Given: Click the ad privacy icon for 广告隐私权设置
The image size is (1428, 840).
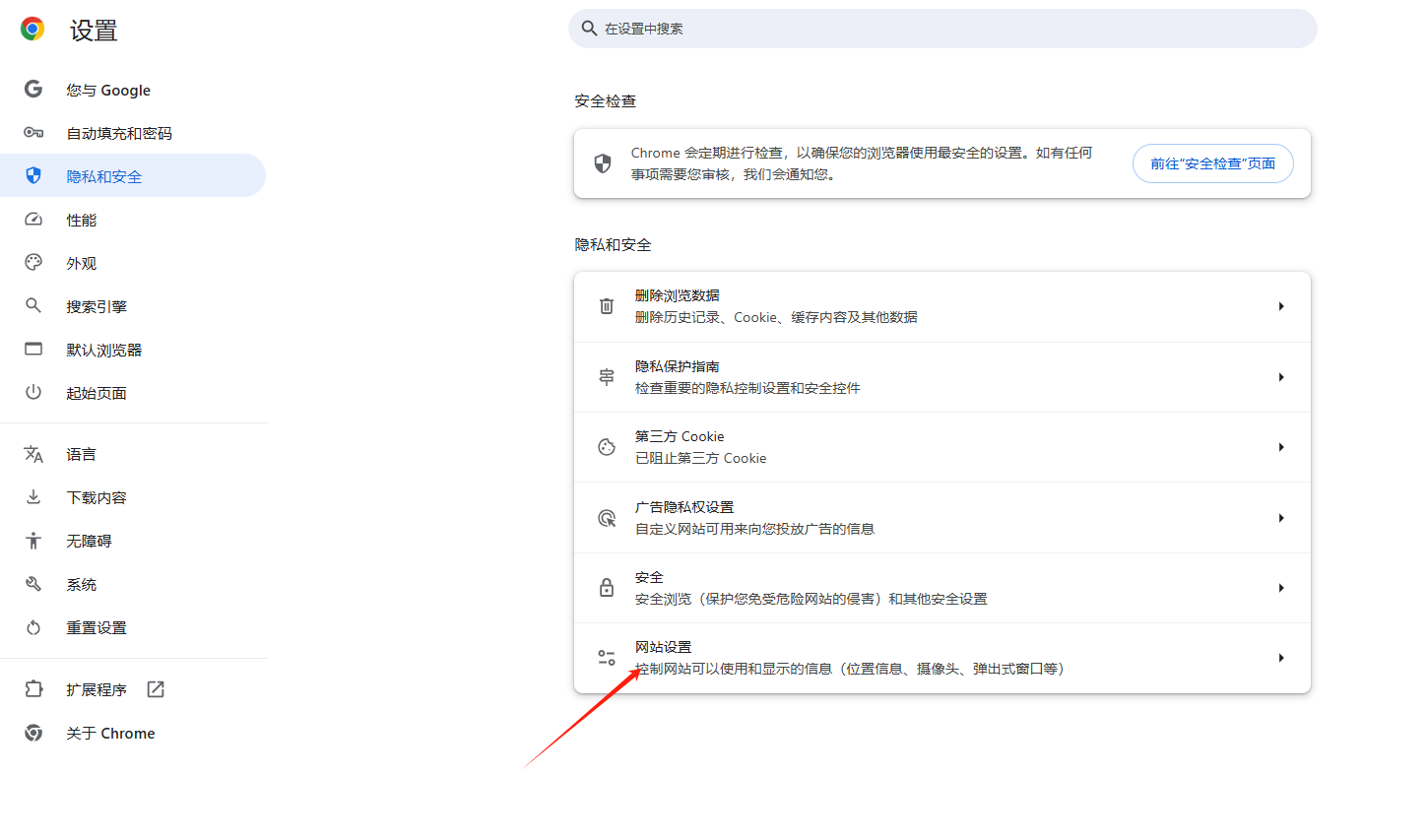Looking at the screenshot, I should point(607,518).
